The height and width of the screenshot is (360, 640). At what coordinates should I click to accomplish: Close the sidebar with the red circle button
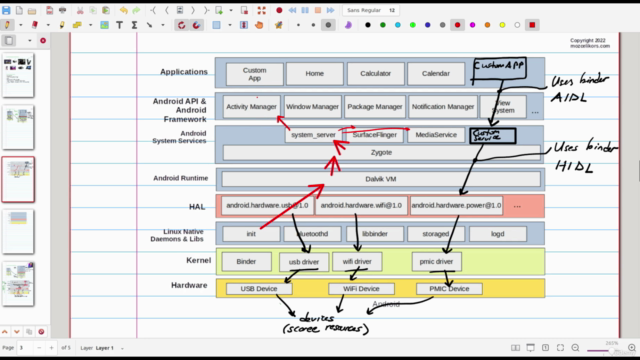click(x=43, y=40)
